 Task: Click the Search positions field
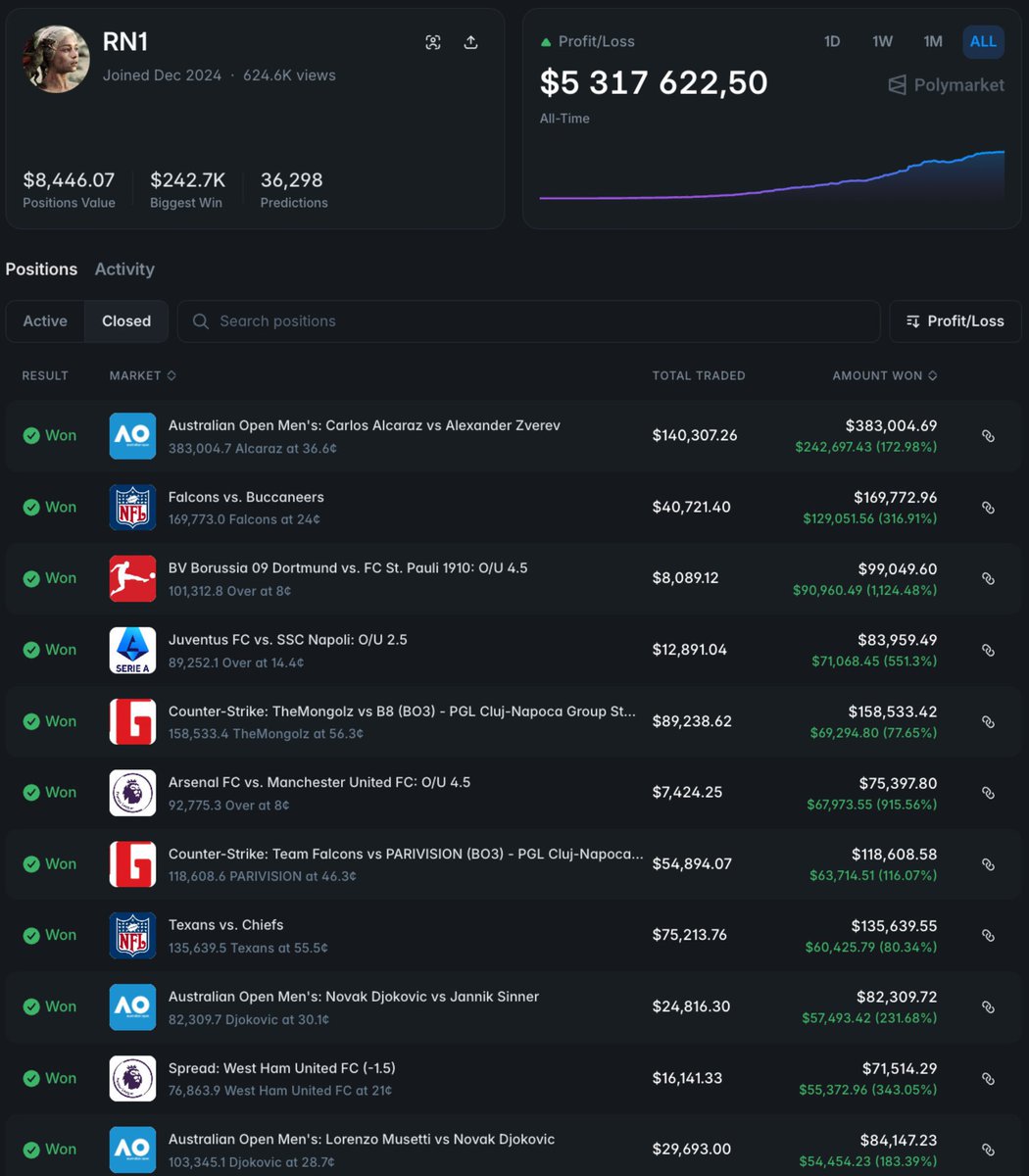(528, 320)
